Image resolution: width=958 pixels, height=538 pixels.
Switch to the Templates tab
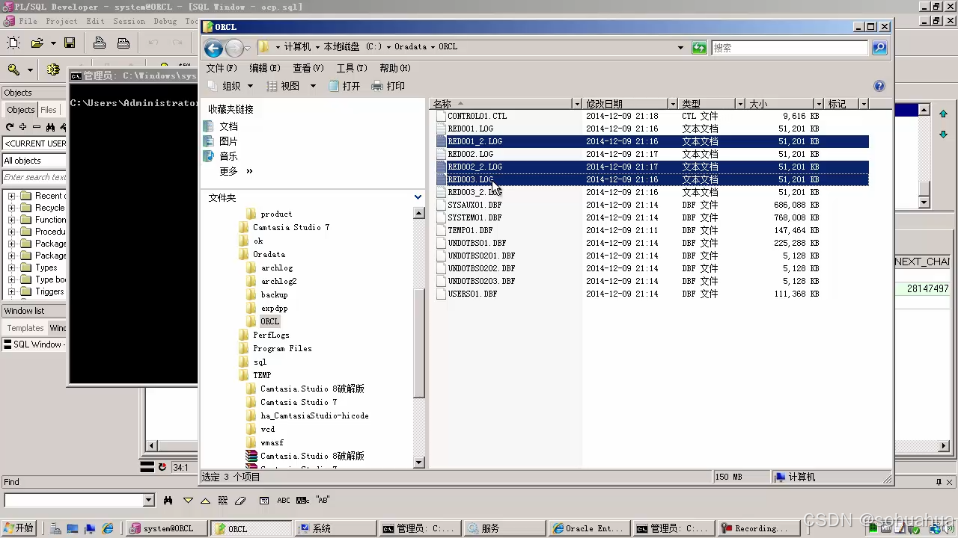25,328
